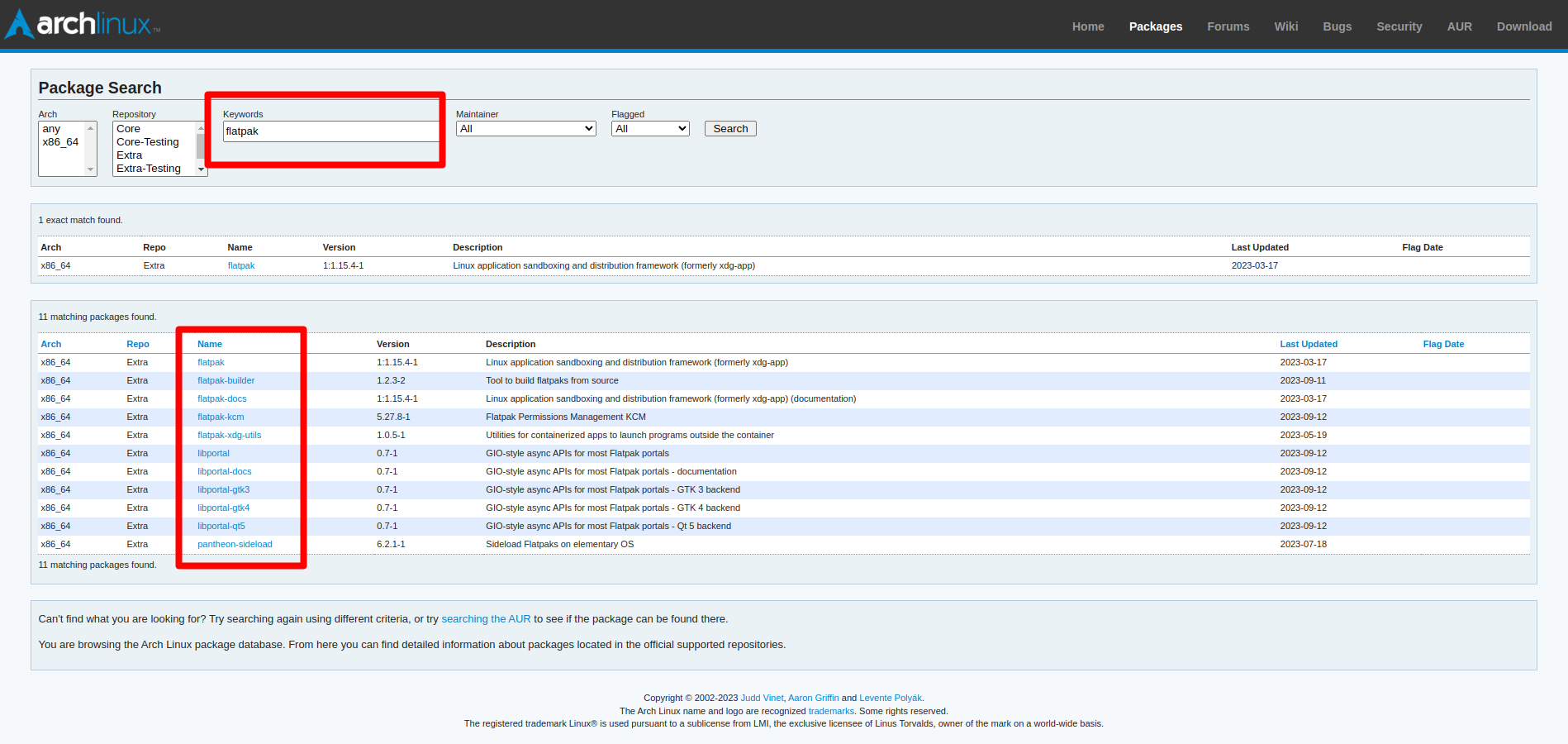This screenshot has height=744, width=1568.
Task: Click version '5.27.8-1' of flatpak-kcm
Action: [393, 417]
